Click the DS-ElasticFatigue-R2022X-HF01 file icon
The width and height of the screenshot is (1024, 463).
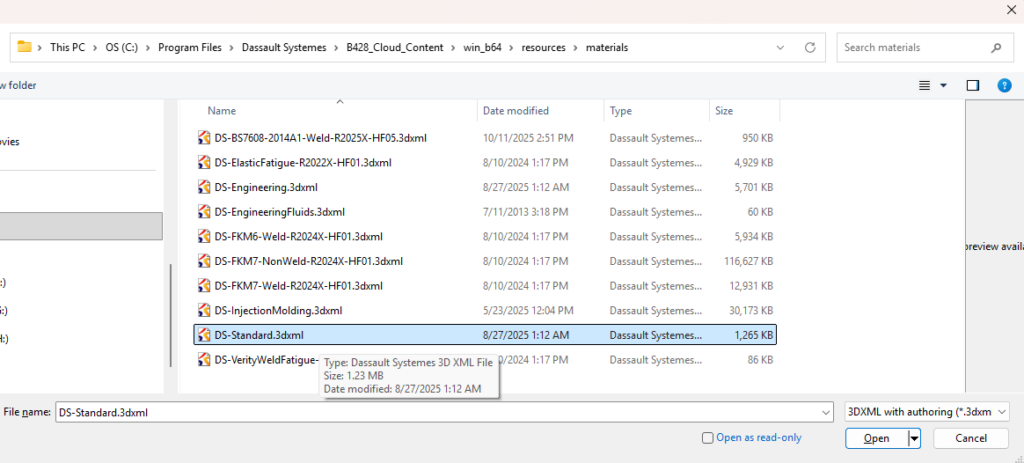point(204,163)
